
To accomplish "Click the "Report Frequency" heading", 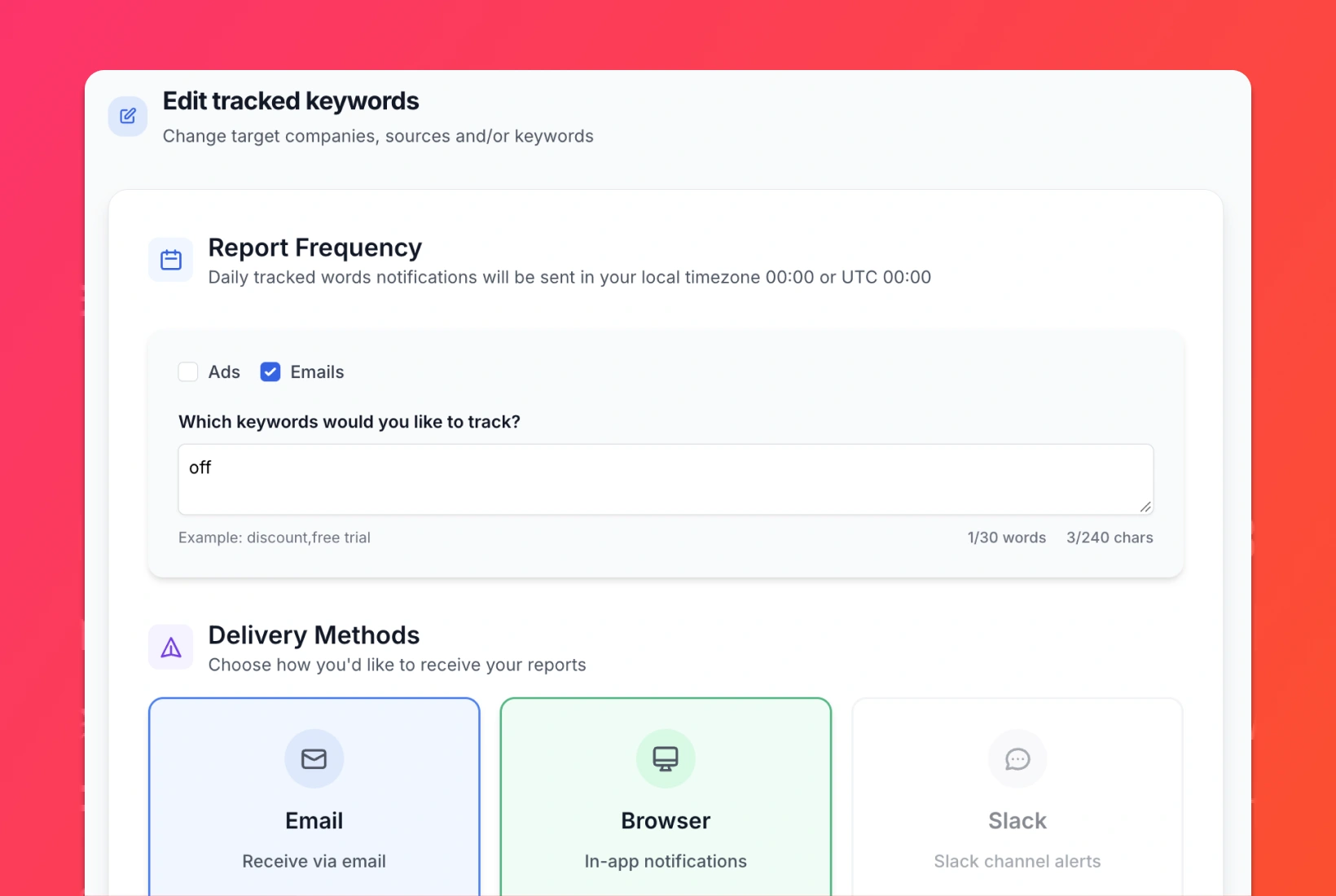I will coord(315,248).
